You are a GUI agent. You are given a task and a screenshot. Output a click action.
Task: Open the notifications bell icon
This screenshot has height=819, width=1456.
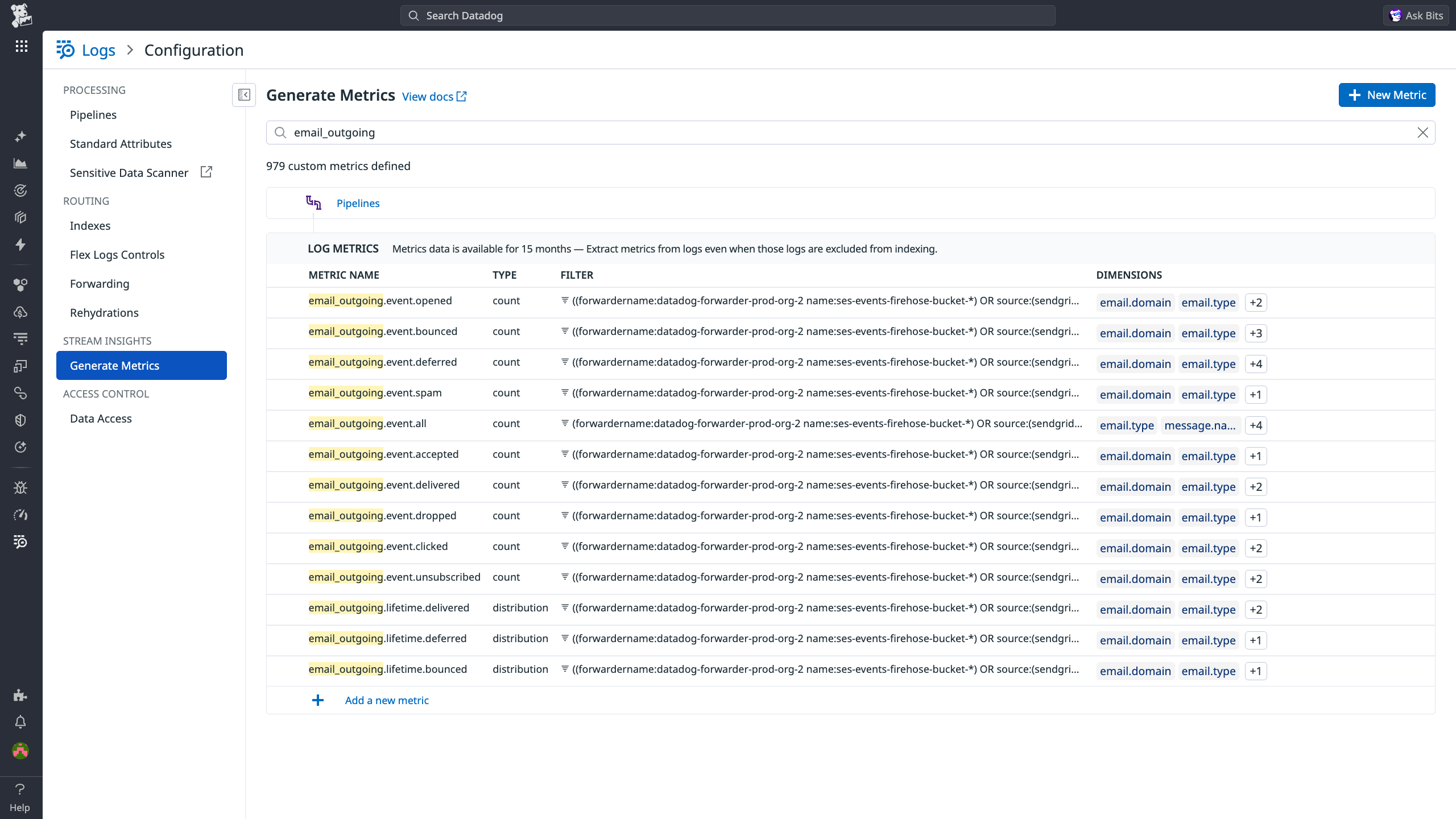click(x=20, y=722)
